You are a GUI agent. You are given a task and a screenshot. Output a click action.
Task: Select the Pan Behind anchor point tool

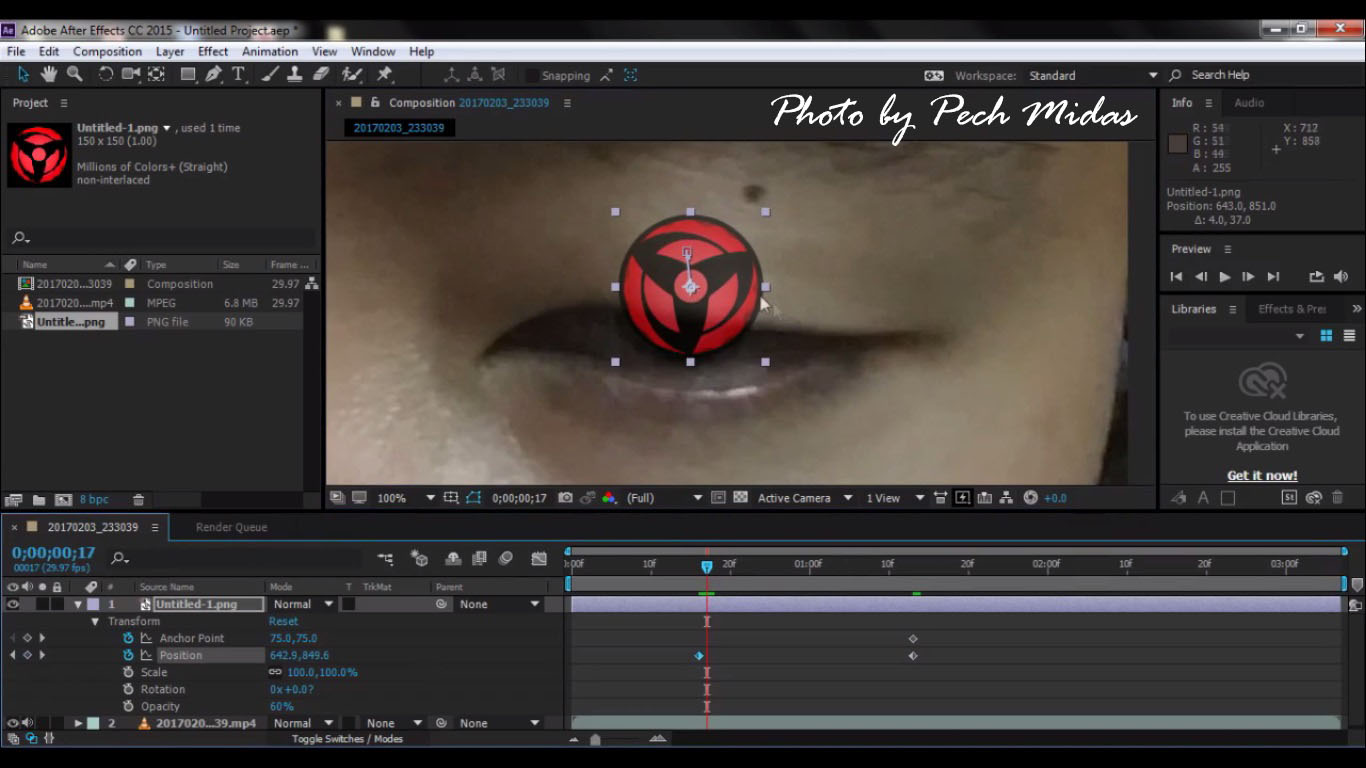coord(156,74)
